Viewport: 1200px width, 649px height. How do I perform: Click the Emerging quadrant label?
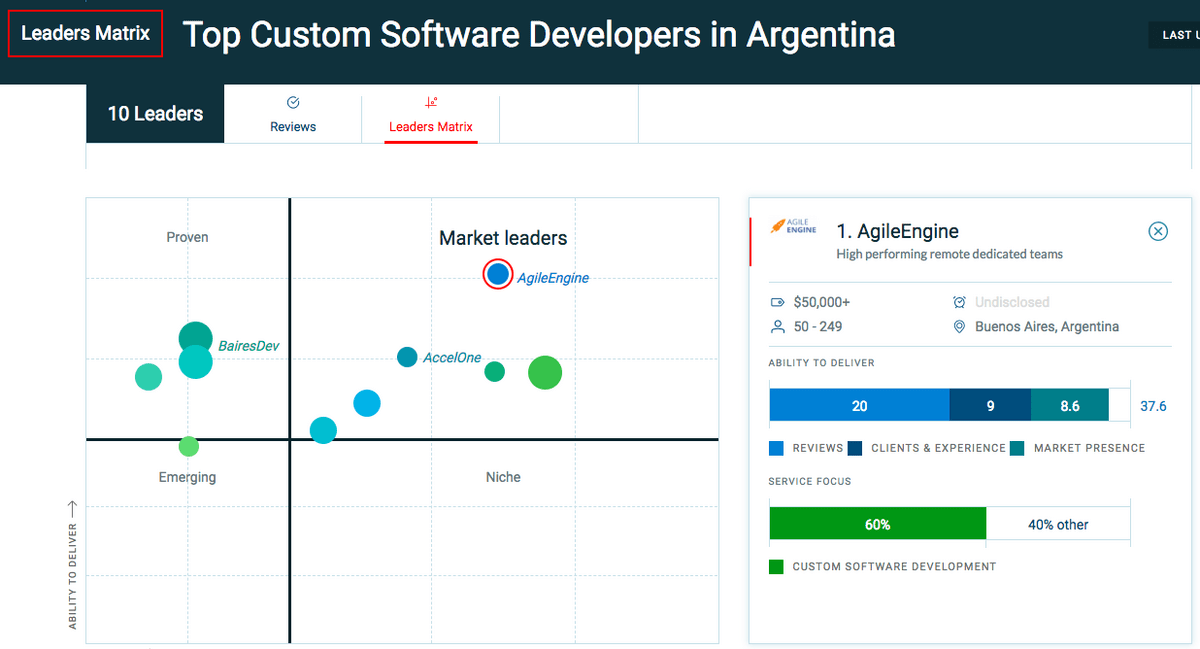click(x=187, y=477)
